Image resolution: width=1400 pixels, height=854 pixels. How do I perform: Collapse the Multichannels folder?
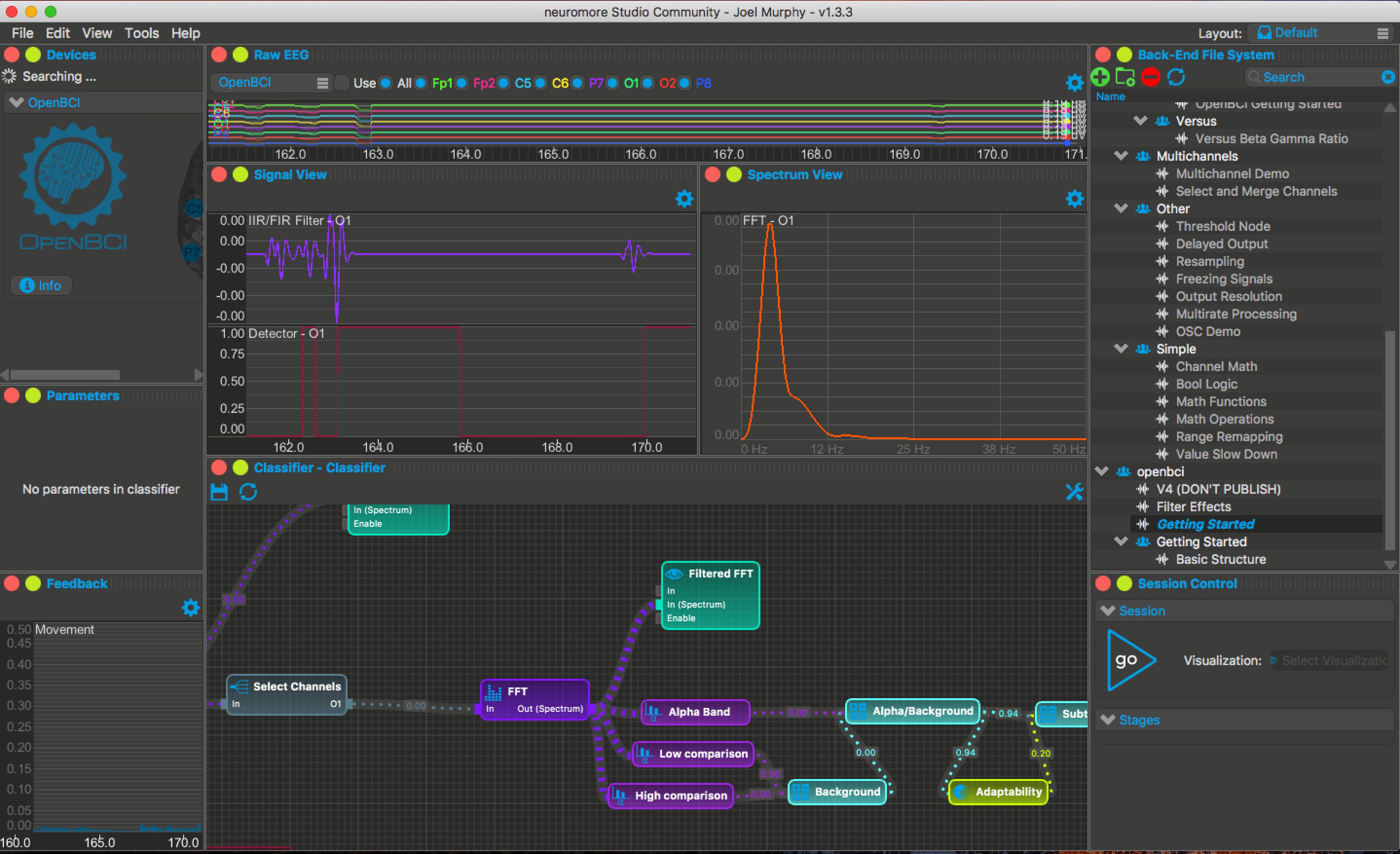click(1121, 156)
